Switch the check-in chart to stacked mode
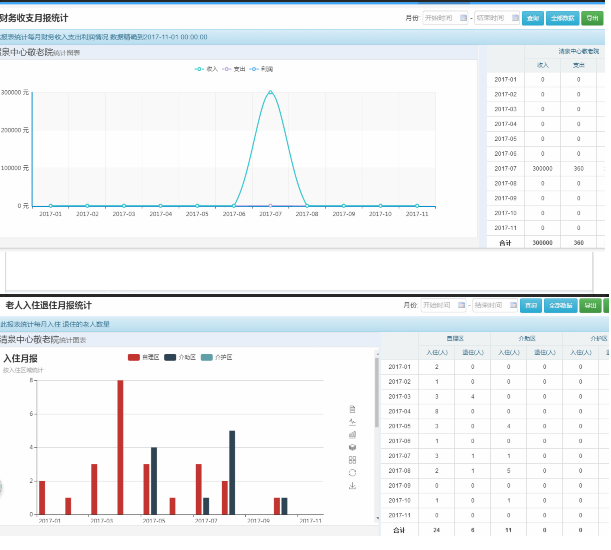611x550 pixels. (352, 447)
